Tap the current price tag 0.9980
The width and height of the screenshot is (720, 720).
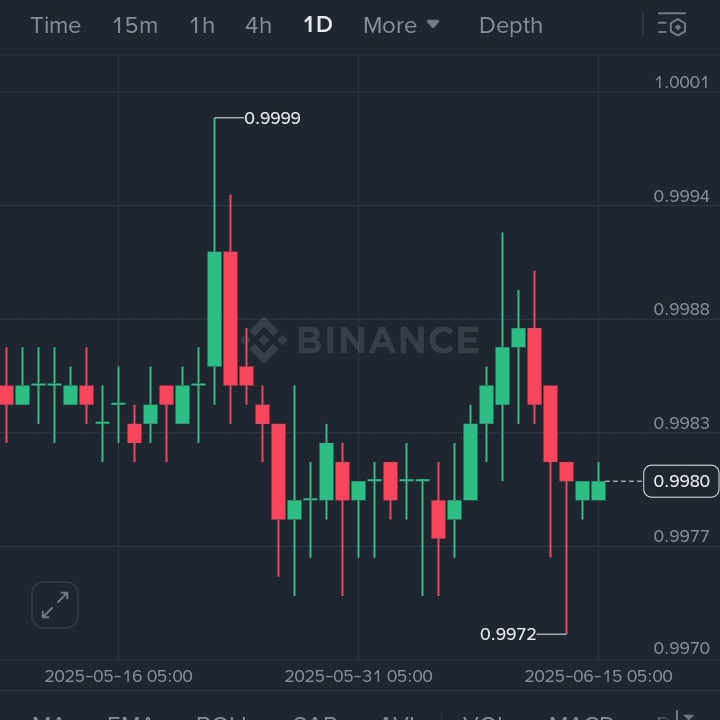681,482
